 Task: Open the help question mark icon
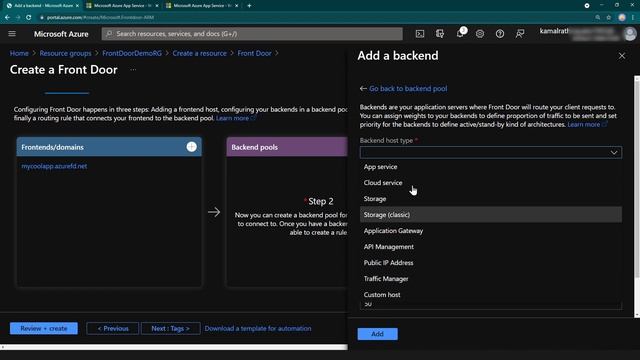pyautogui.click(x=500, y=34)
